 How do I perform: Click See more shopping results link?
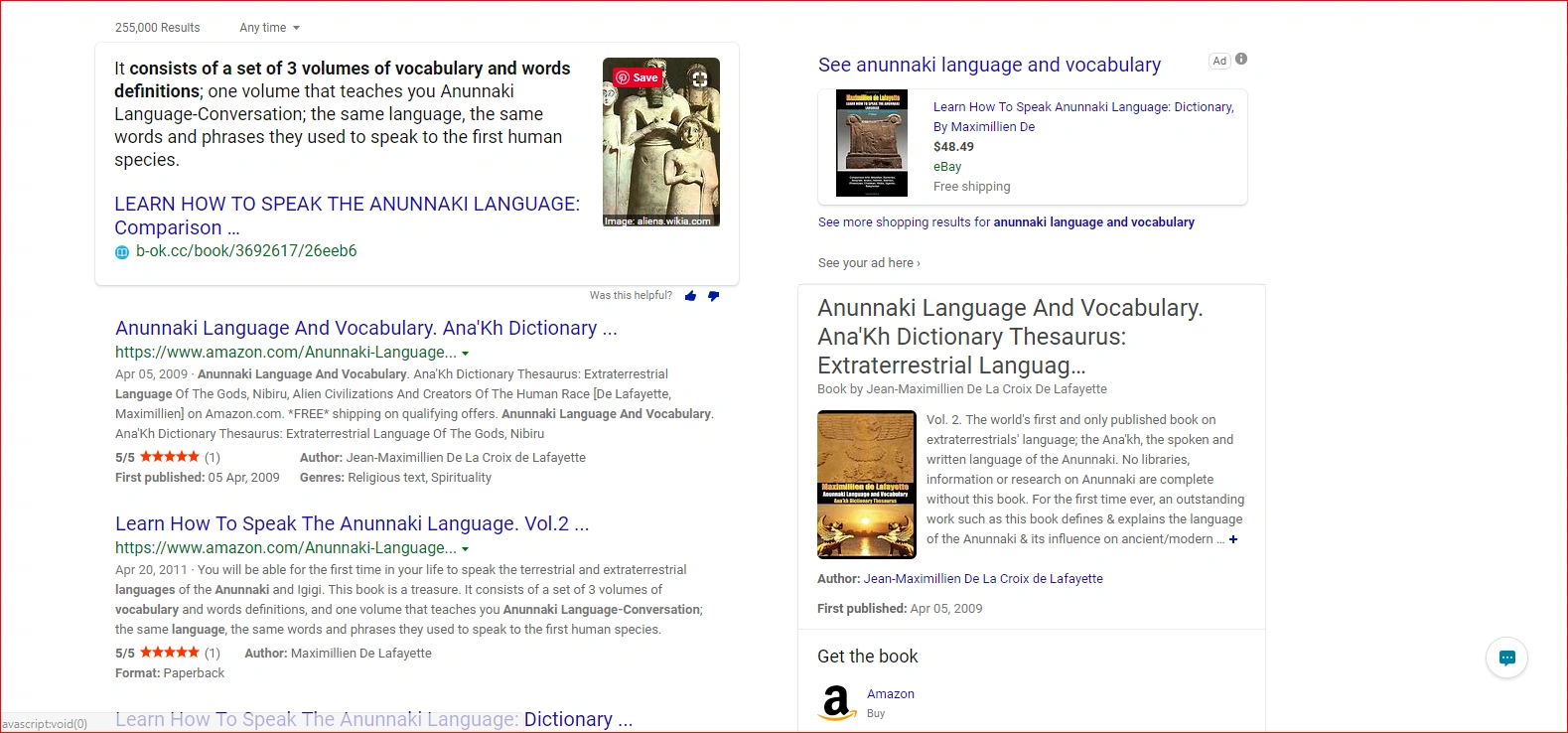coord(1006,222)
